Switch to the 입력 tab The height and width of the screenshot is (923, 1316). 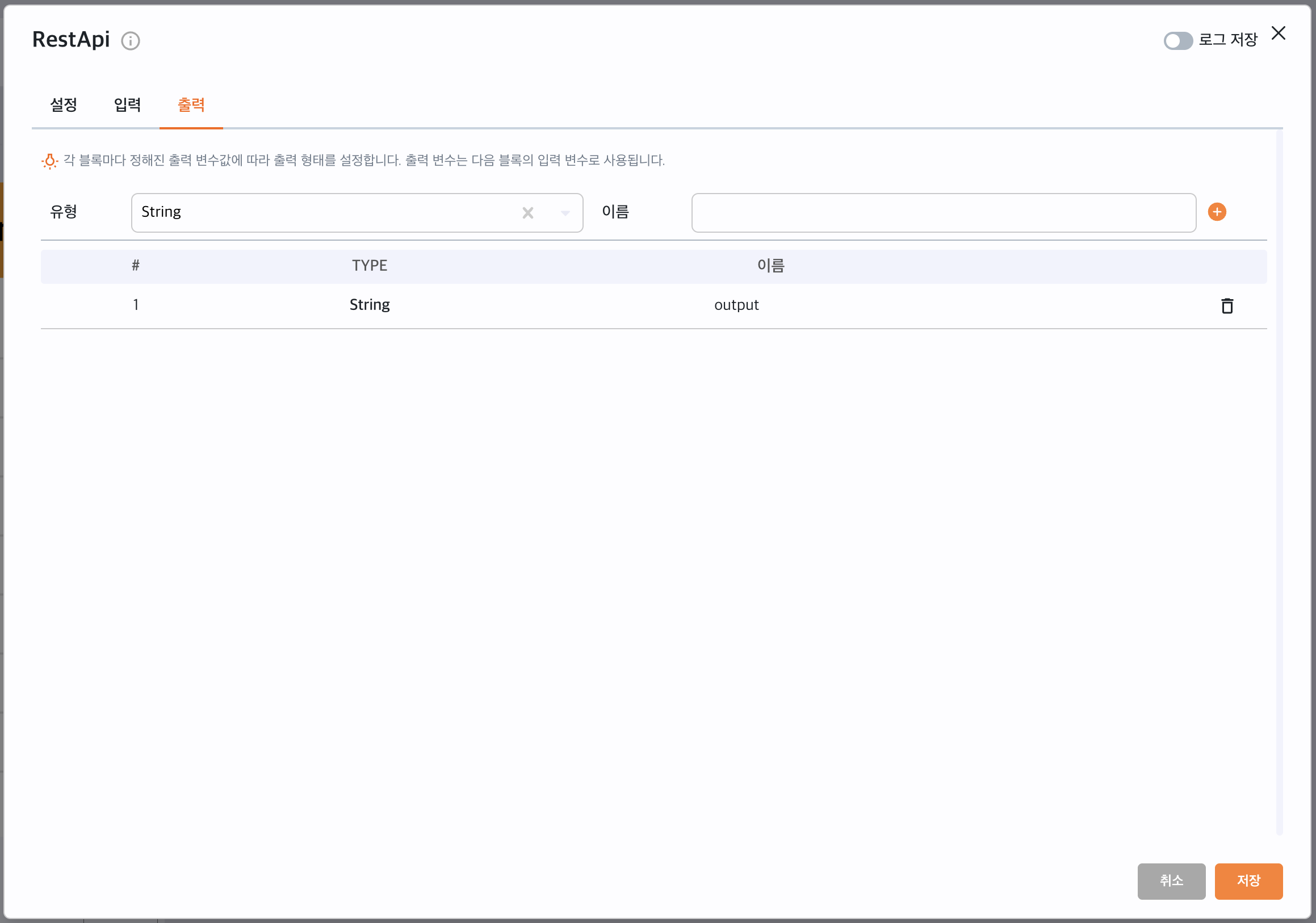click(x=127, y=105)
